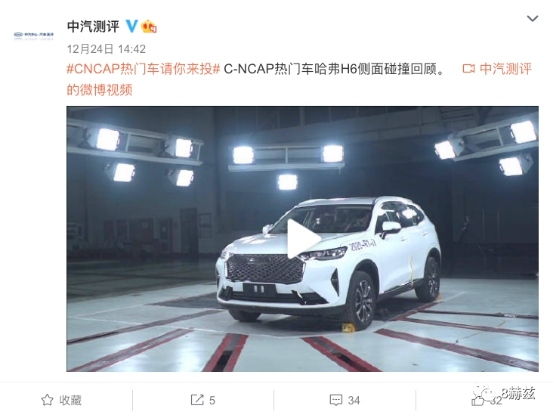Like the post with thumbs-up icon
The height and width of the screenshot is (418, 554).
pos(478,401)
